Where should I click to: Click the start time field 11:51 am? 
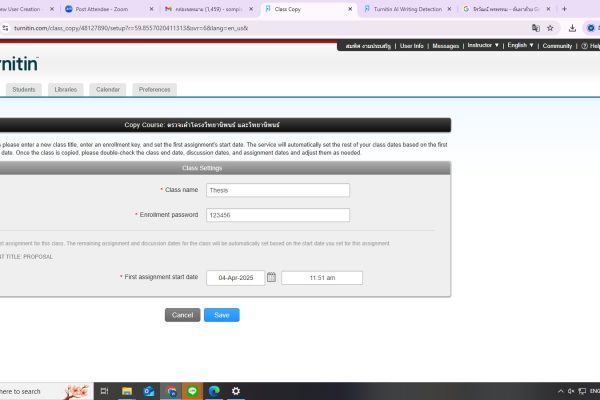[322, 278]
